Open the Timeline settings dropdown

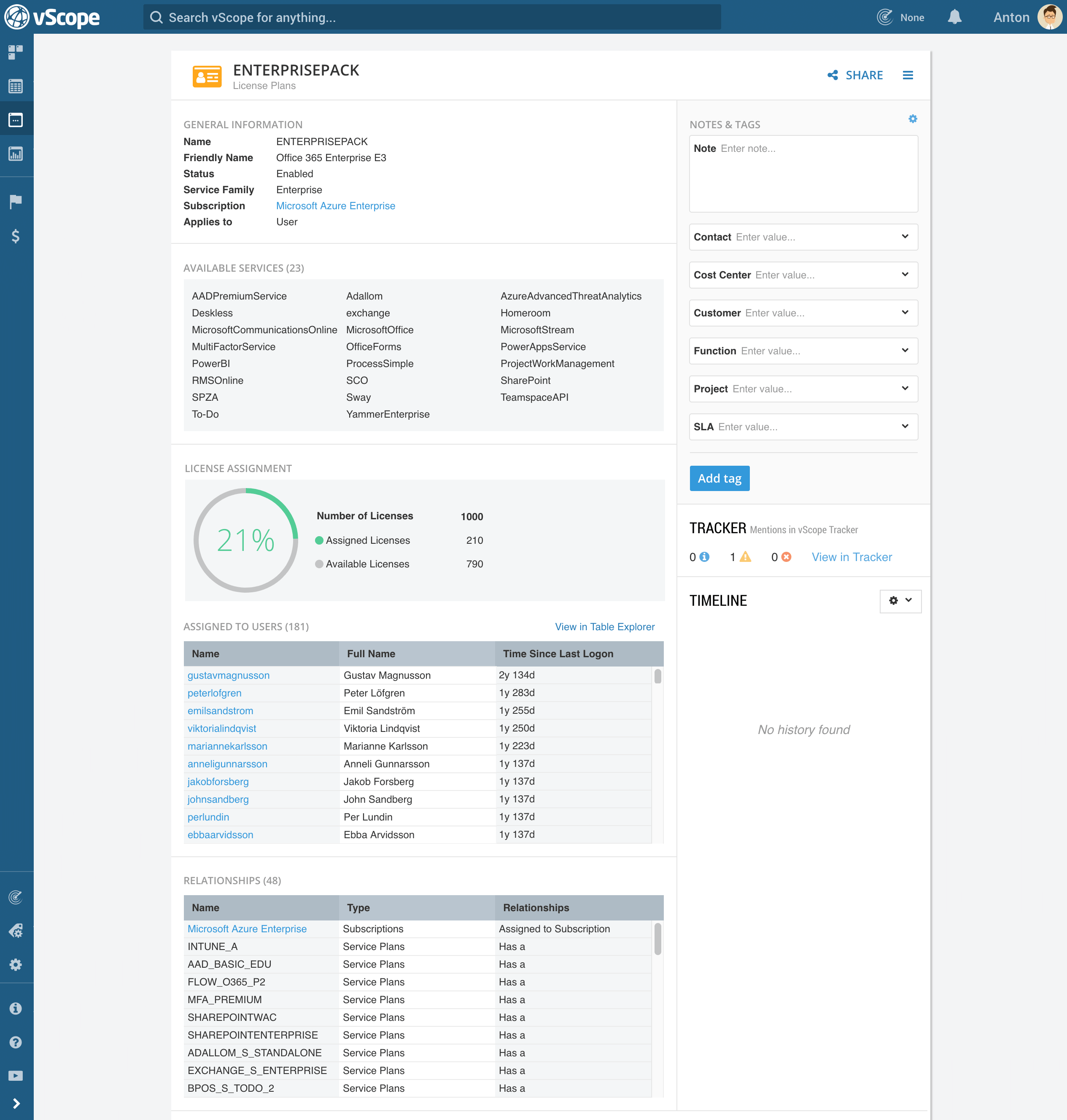900,601
